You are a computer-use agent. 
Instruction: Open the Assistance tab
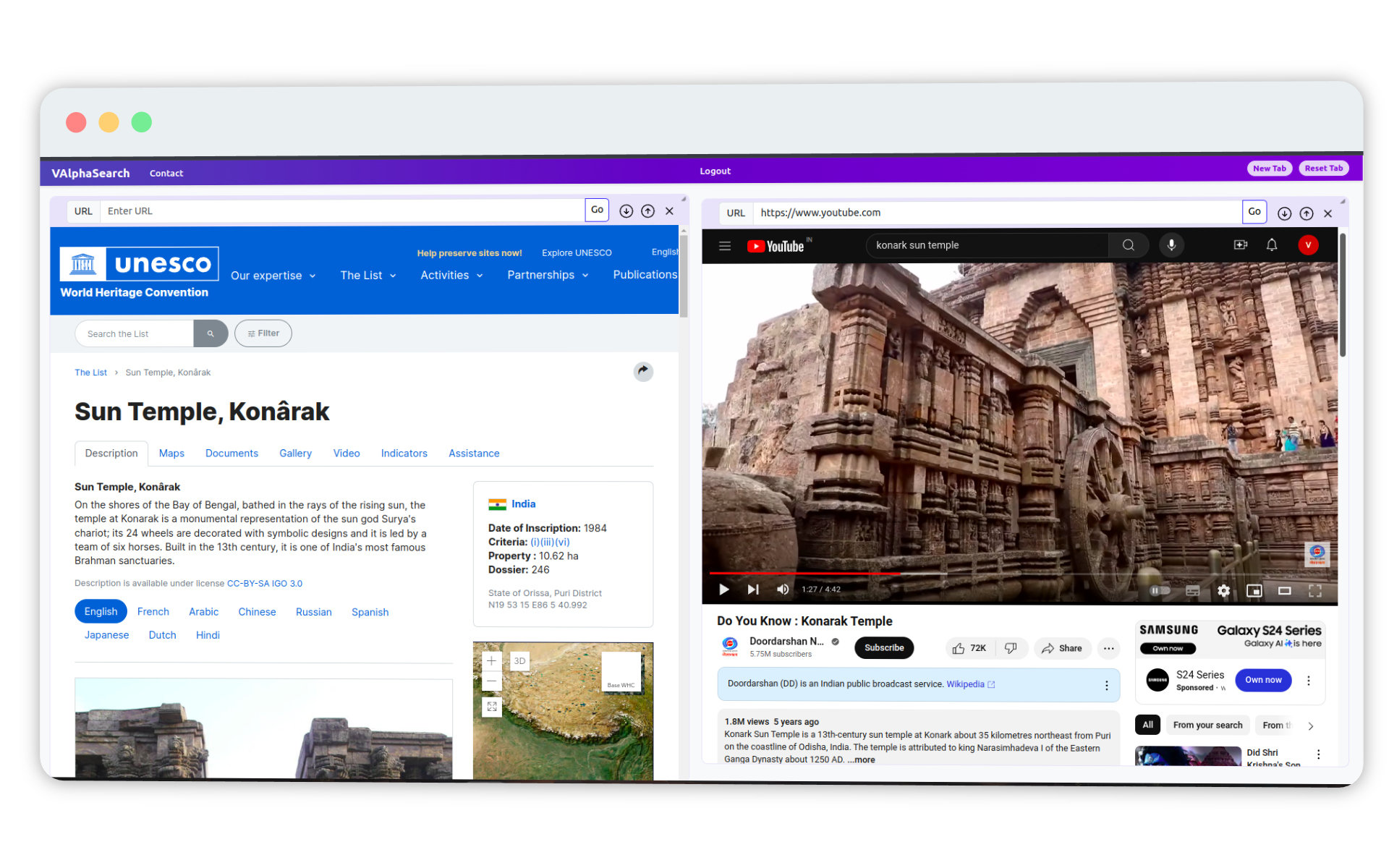[474, 454]
